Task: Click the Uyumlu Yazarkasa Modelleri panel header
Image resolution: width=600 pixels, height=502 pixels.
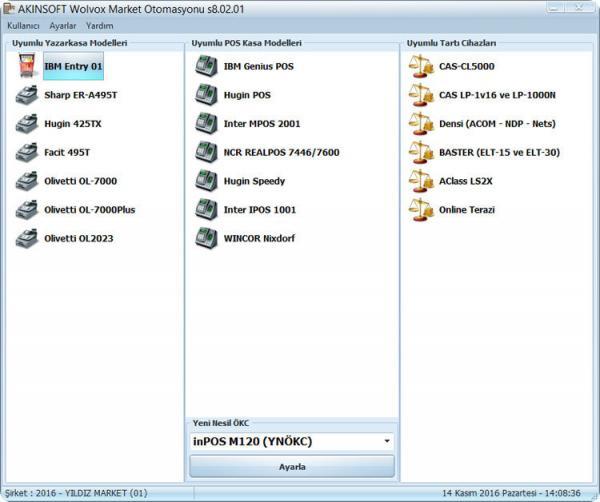Action: click(x=70, y=43)
